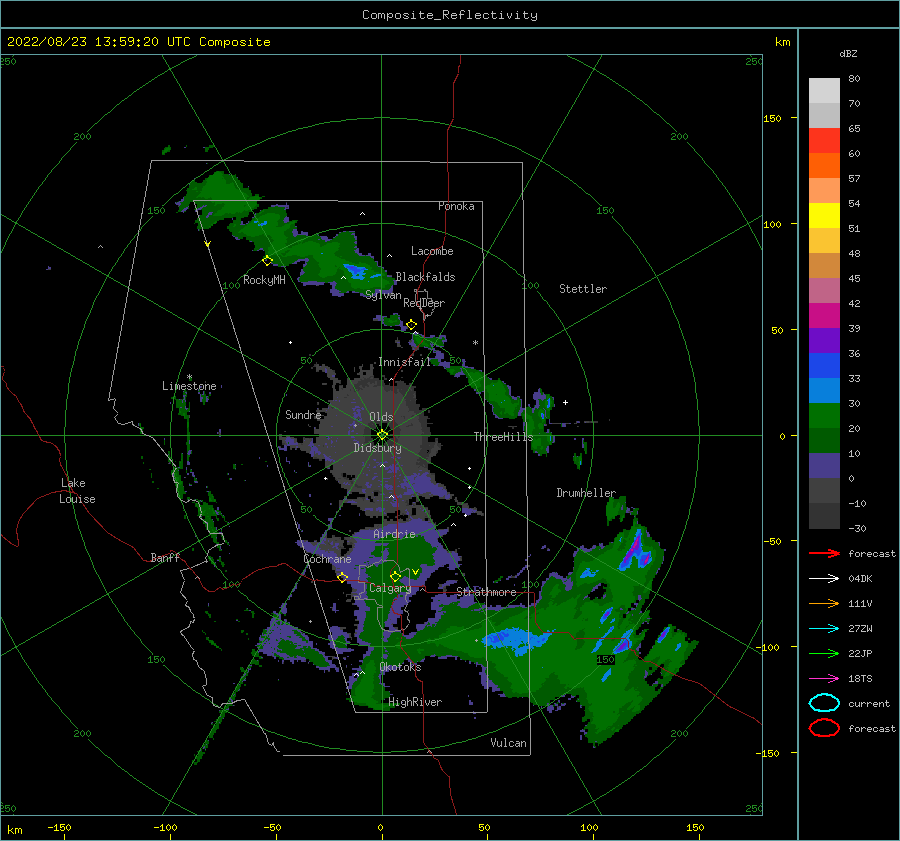
Task: Click the 04DK legend label
Action: tap(860, 579)
